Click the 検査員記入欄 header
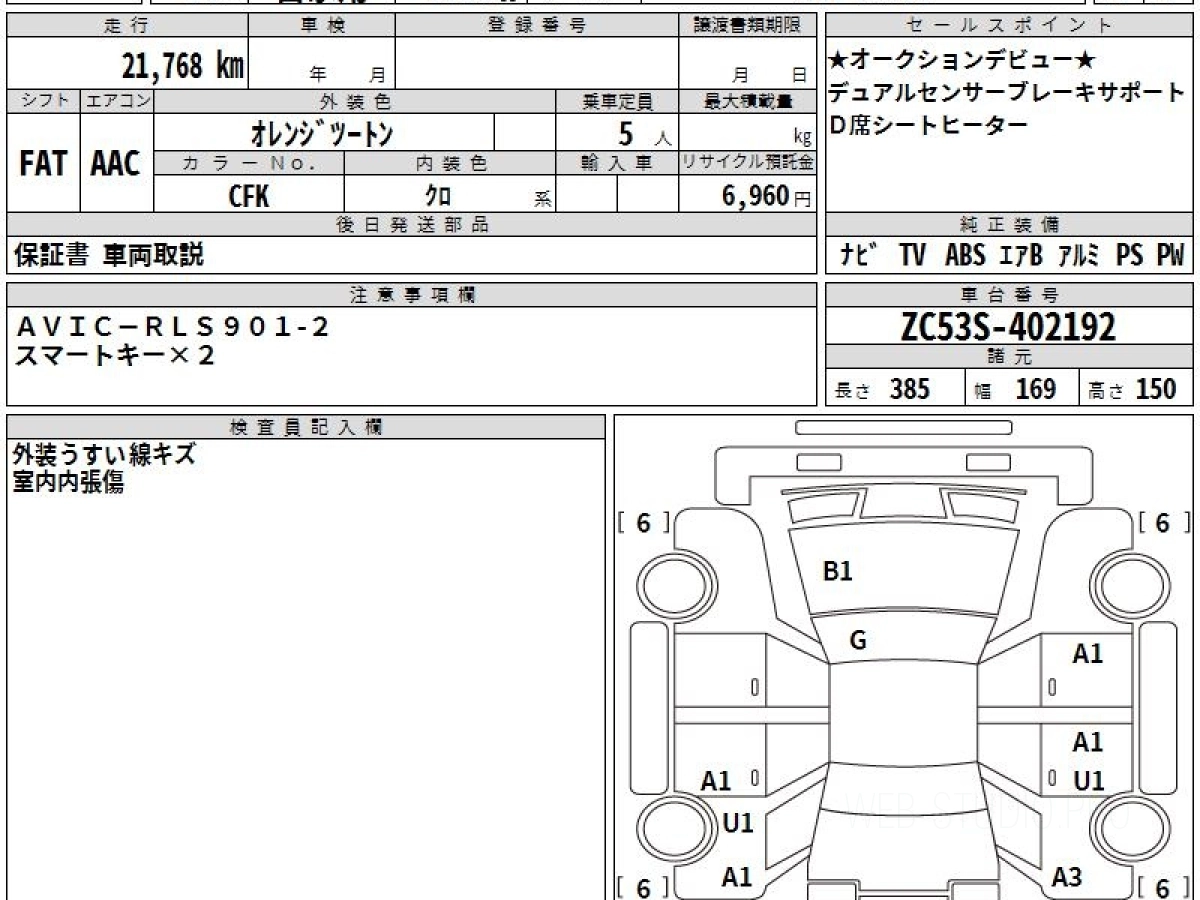Image resolution: width=1200 pixels, height=900 pixels. tap(306, 427)
